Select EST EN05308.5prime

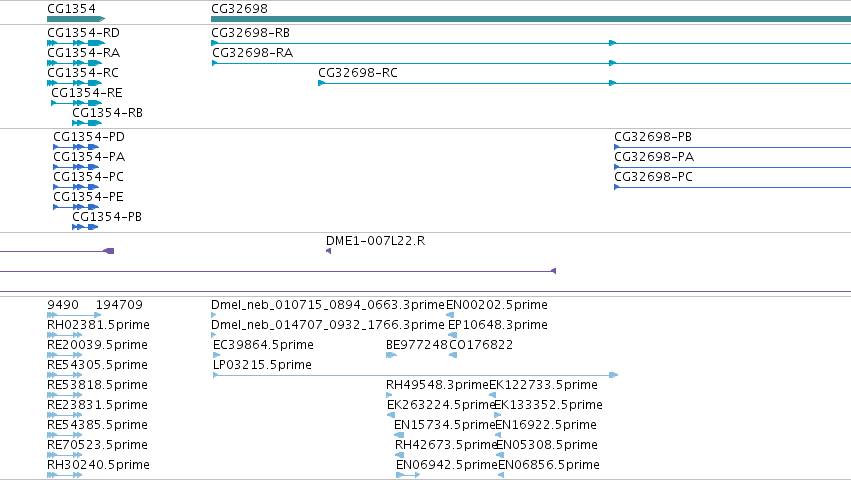tap(547, 445)
